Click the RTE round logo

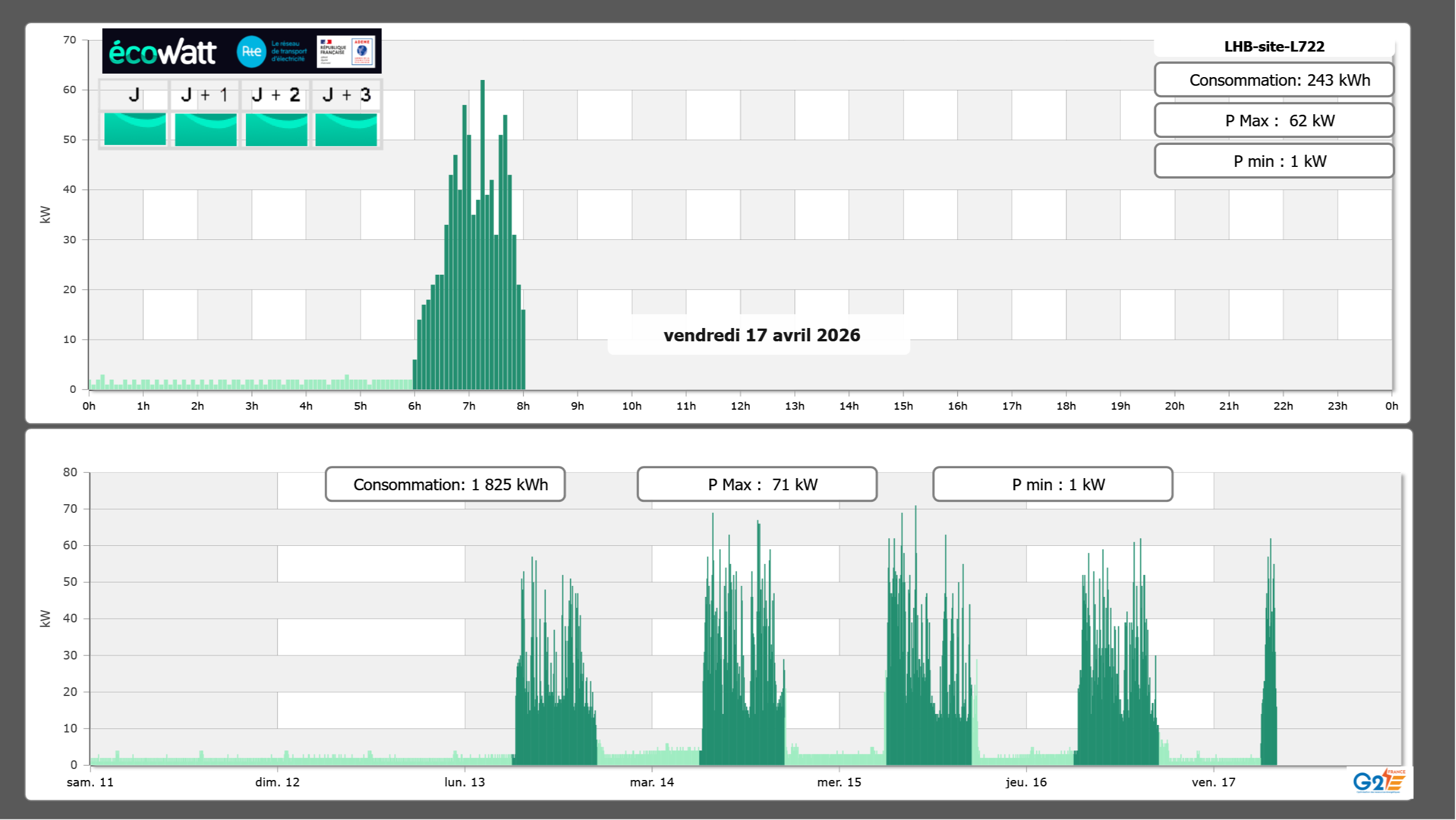point(251,52)
